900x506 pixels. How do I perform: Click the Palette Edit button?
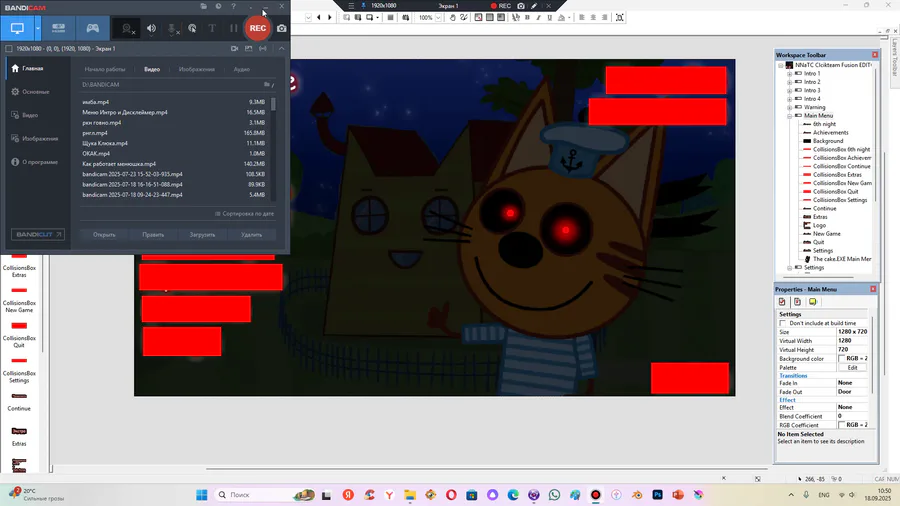point(852,368)
